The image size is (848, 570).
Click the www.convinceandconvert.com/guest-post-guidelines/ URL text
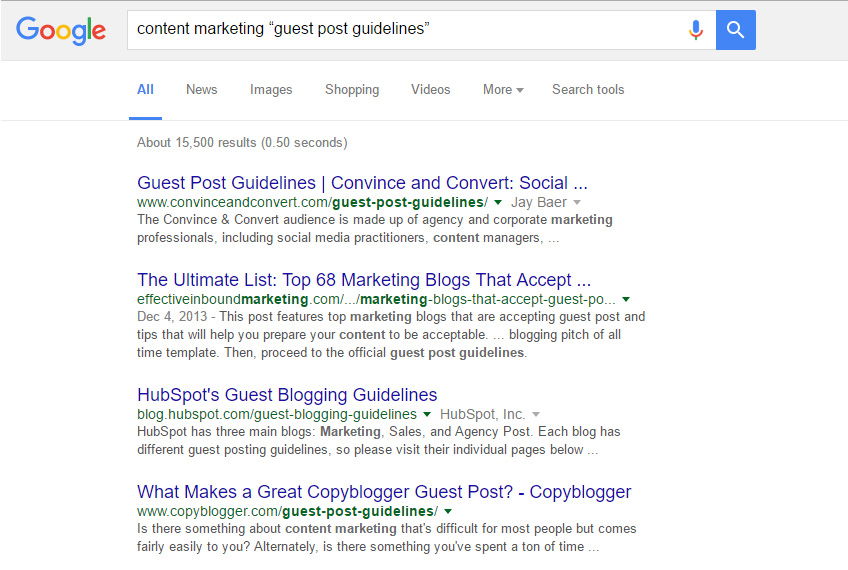(312, 202)
